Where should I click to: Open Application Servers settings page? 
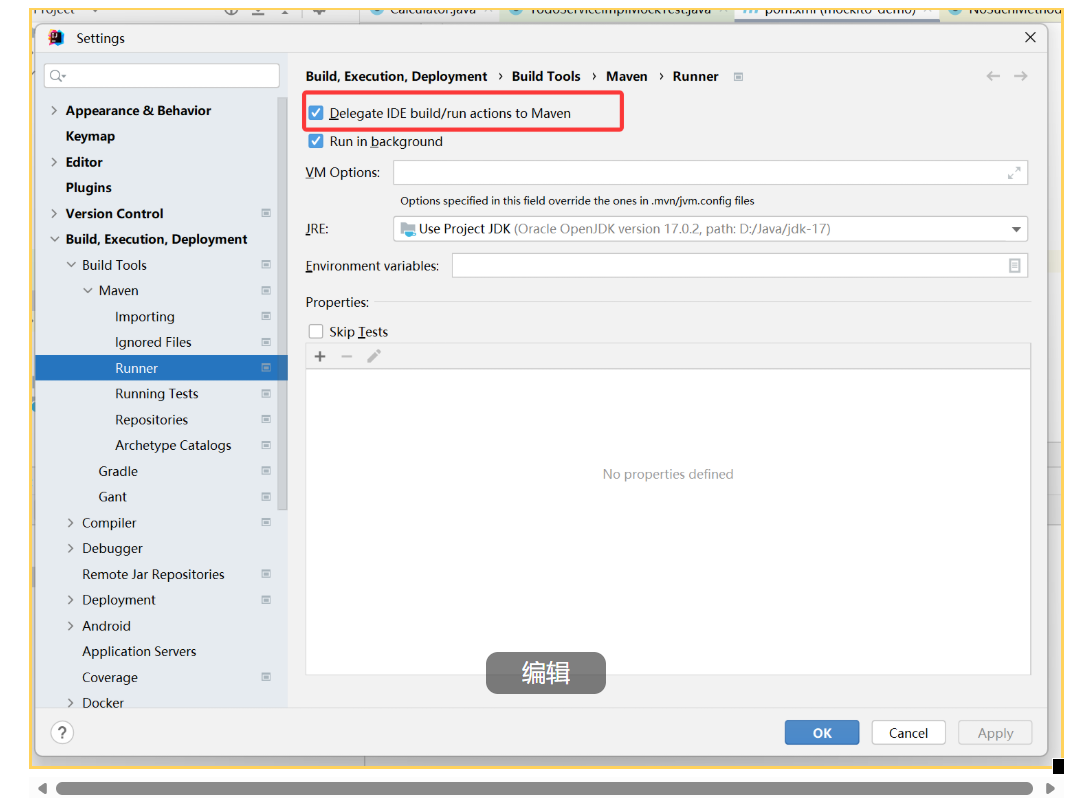[139, 651]
